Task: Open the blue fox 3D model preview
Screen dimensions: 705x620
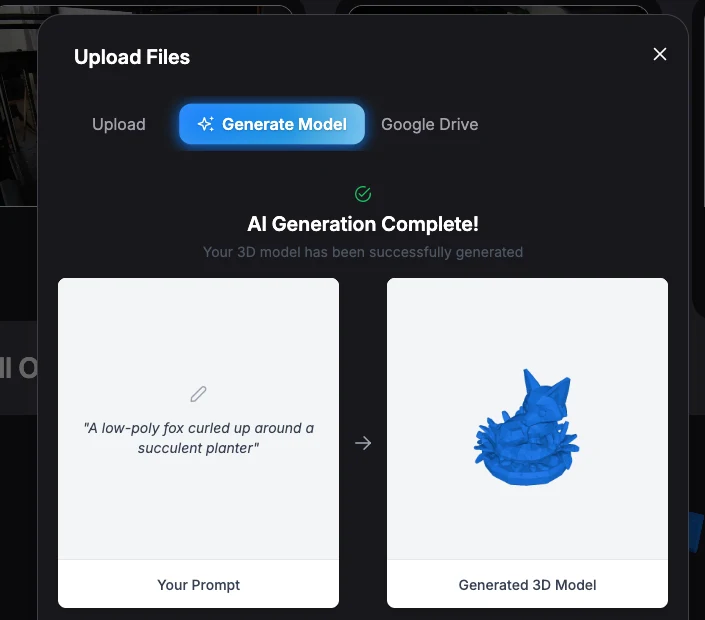Action: (527, 428)
